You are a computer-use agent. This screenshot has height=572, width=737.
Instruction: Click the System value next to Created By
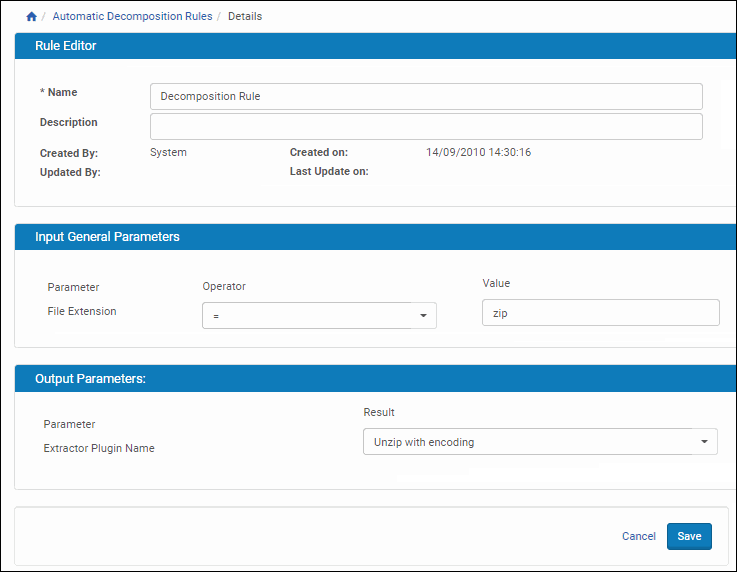pyautogui.click(x=168, y=153)
